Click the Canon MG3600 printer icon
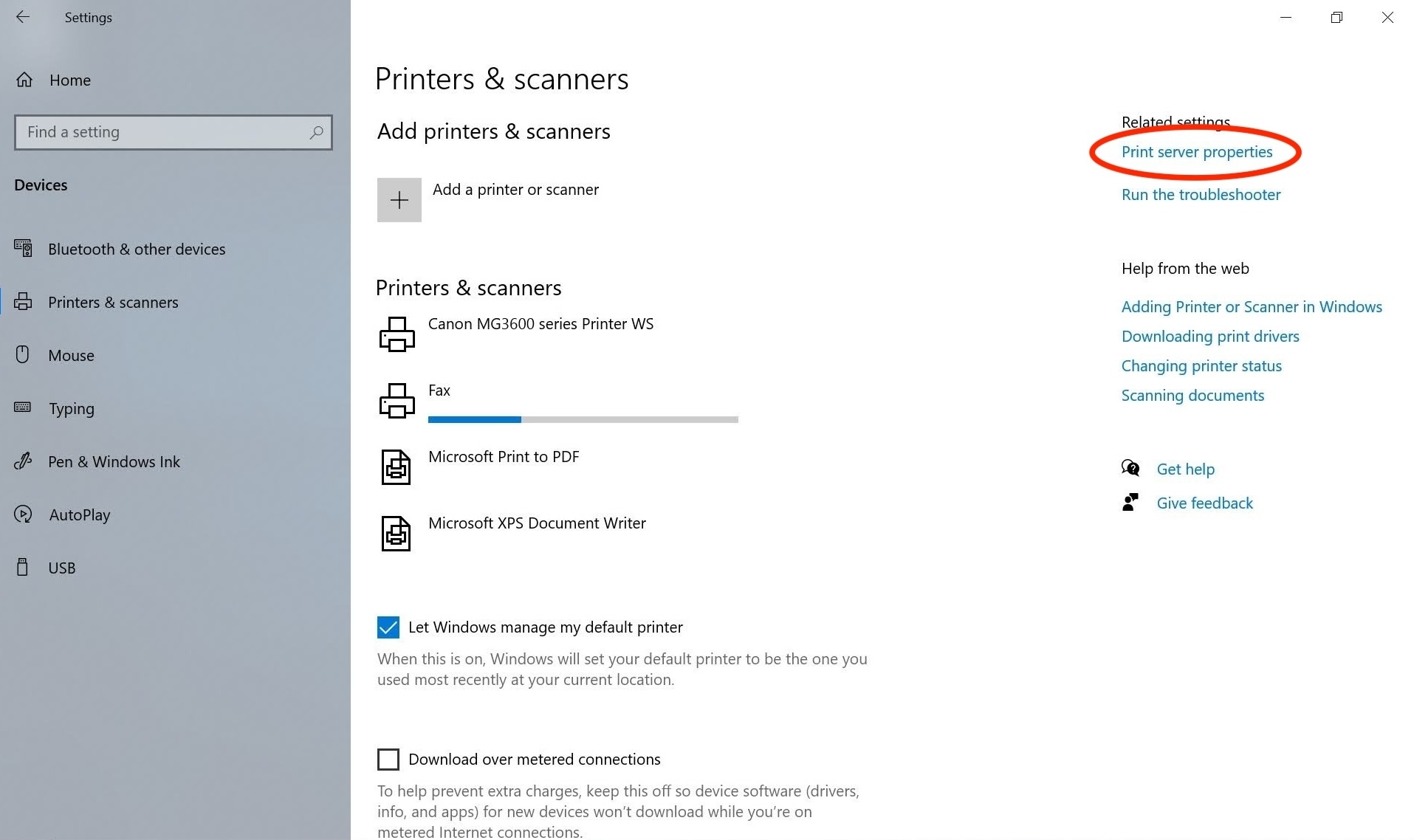This screenshot has height=840, width=1414. click(397, 334)
